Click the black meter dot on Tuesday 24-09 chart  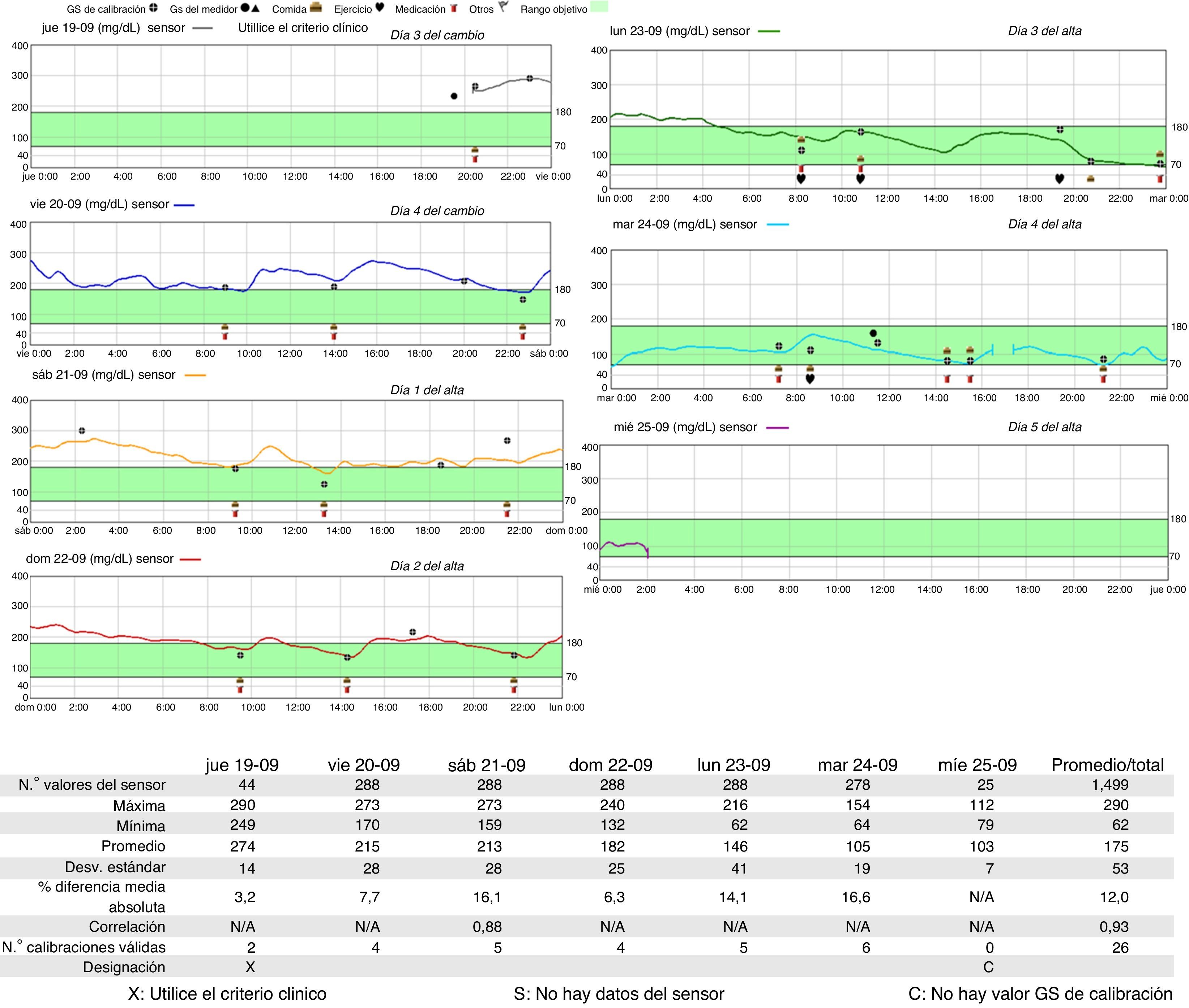pyautogui.click(x=873, y=333)
